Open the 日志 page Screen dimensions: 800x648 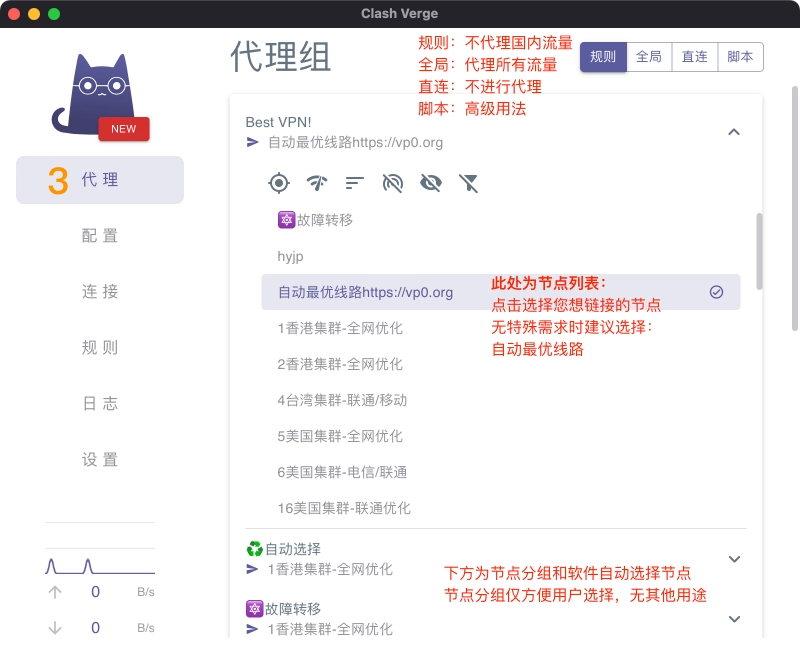pyautogui.click(x=100, y=403)
